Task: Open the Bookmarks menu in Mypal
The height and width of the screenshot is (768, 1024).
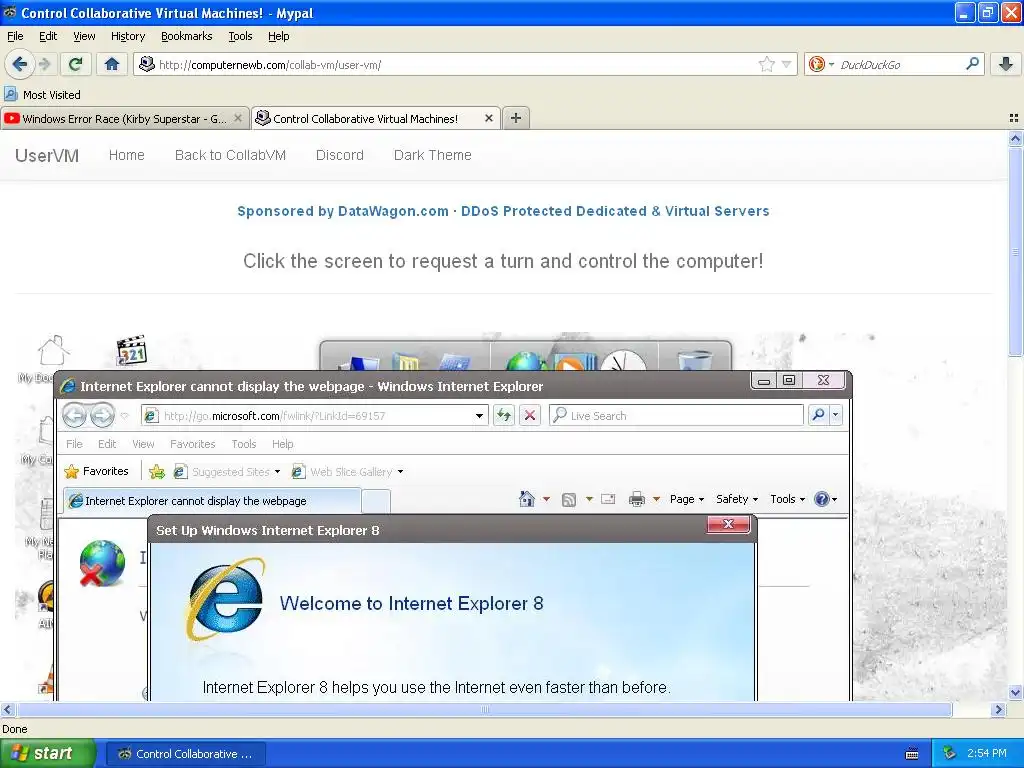Action: click(186, 36)
